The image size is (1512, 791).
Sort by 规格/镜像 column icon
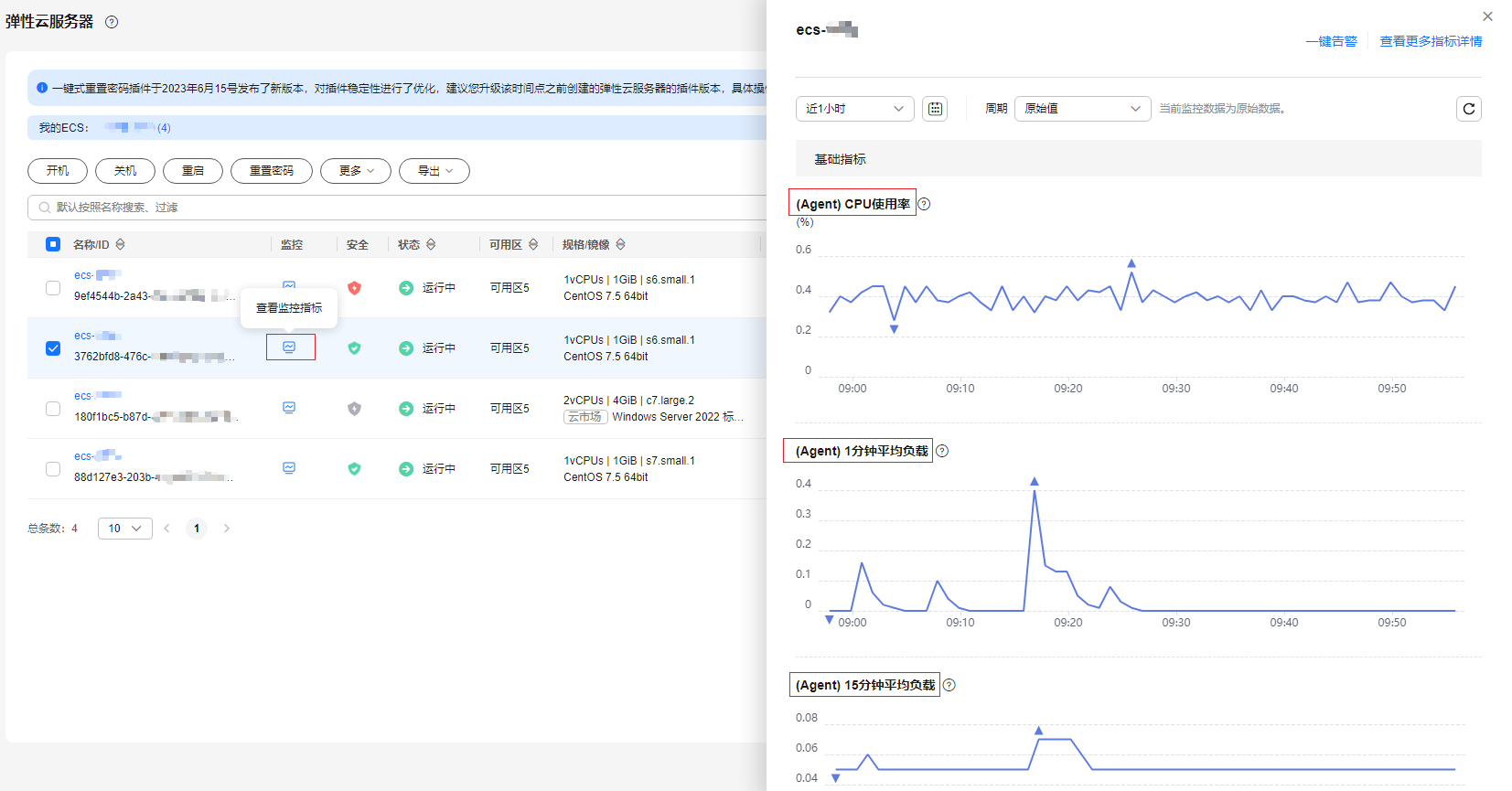point(621,244)
